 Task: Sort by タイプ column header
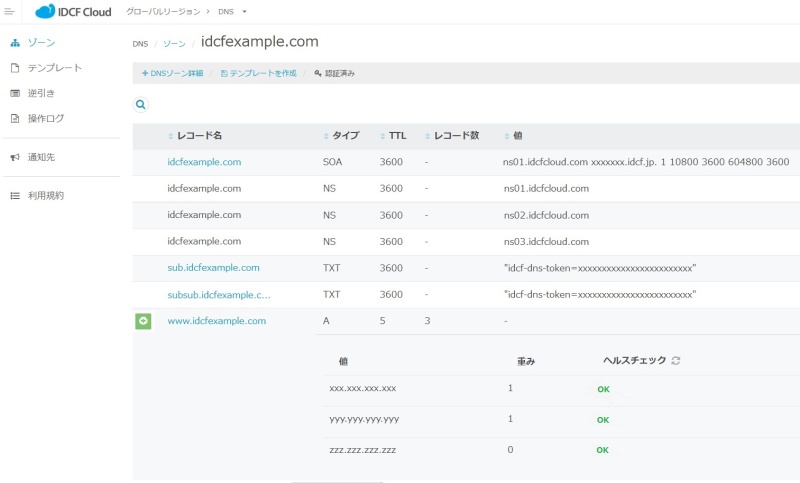coord(344,135)
